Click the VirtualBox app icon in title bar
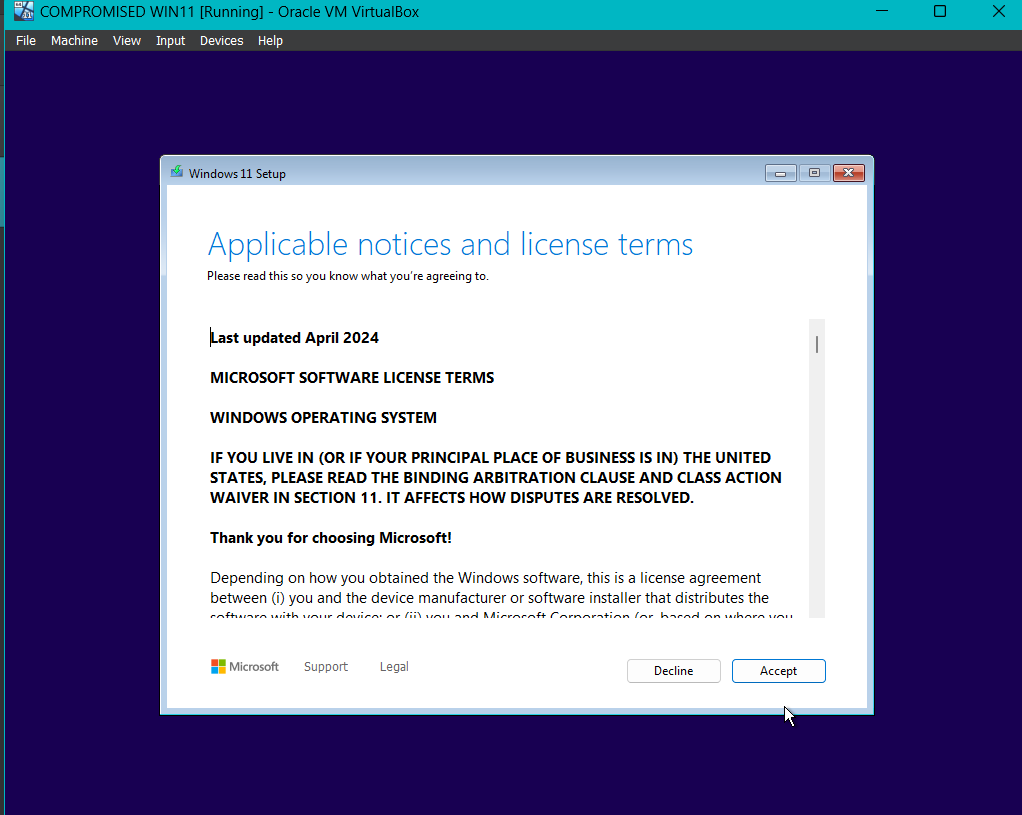Viewport: 1022px width, 815px height. coord(23,11)
